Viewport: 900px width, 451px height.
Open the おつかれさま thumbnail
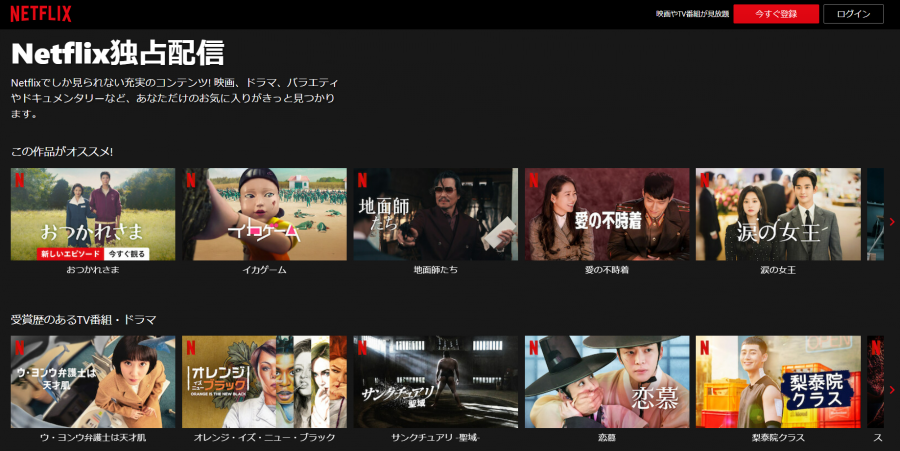[x=93, y=214]
